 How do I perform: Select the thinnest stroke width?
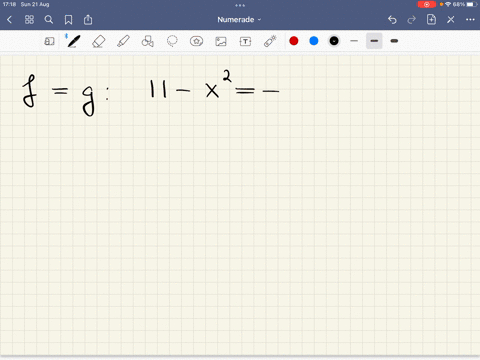[x=354, y=41]
